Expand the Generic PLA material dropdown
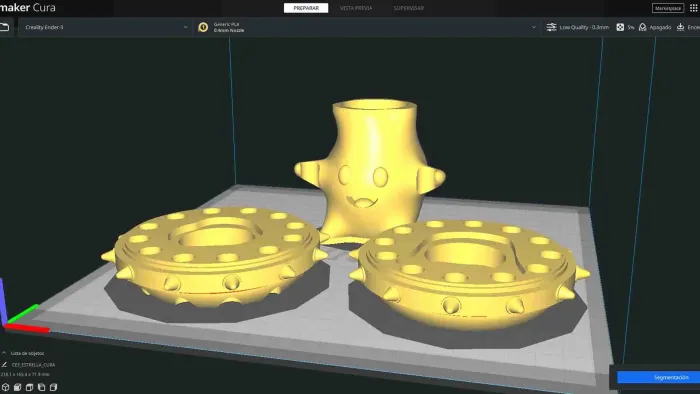The width and height of the screenshot is (700, 394). click(367, 27)
